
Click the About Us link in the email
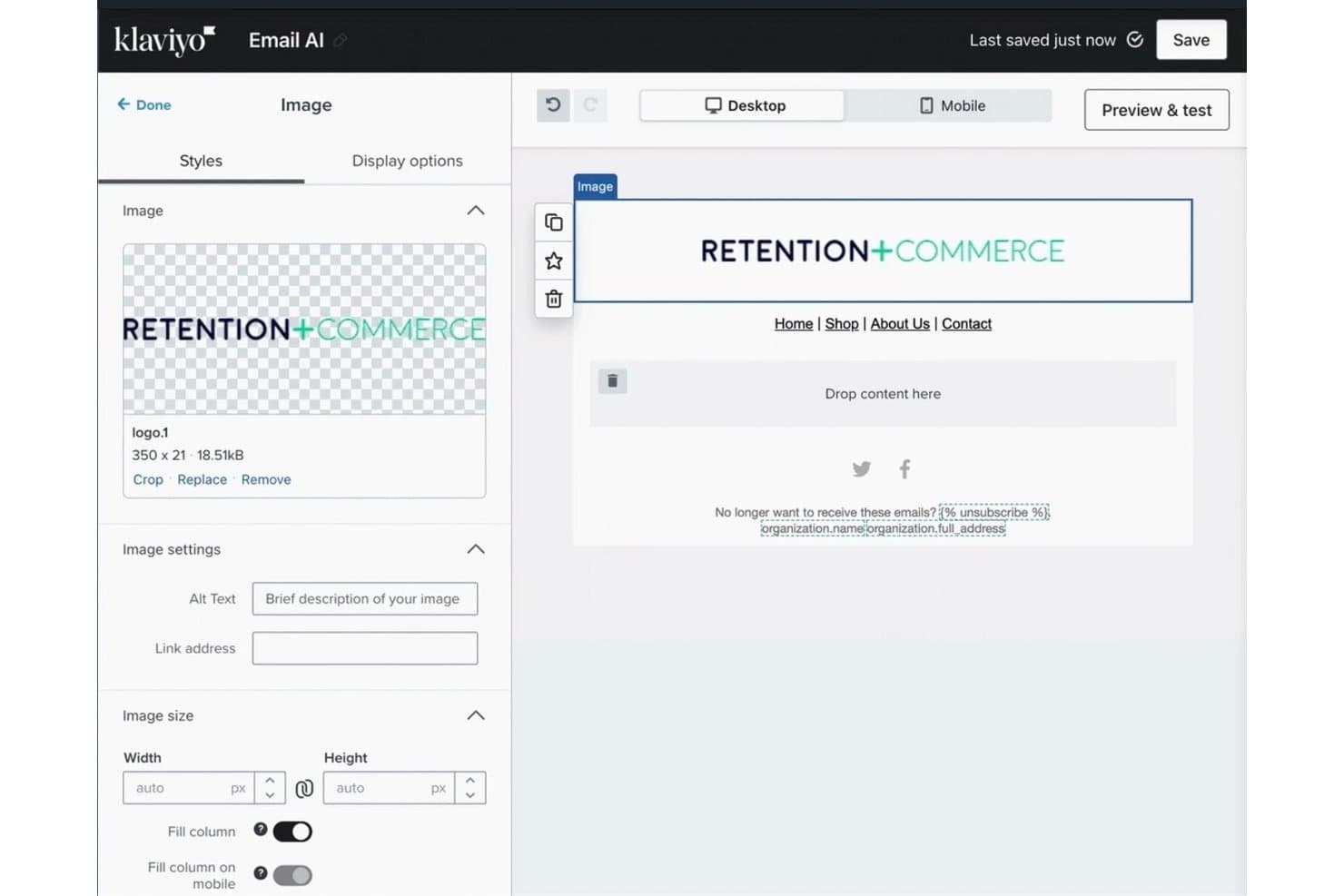click(x=900, y=323)
